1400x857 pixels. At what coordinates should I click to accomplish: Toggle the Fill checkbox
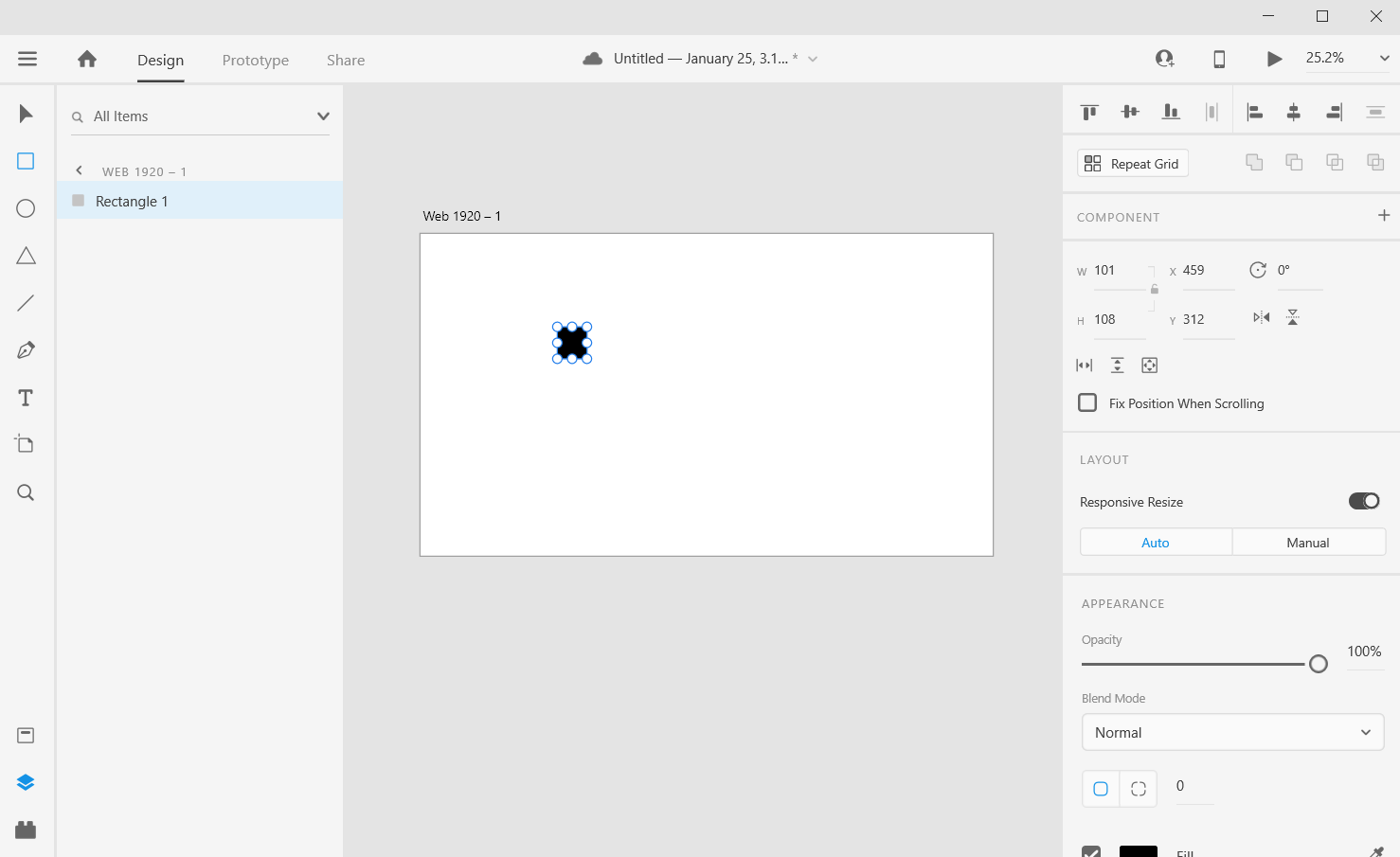coord(1091,851)
